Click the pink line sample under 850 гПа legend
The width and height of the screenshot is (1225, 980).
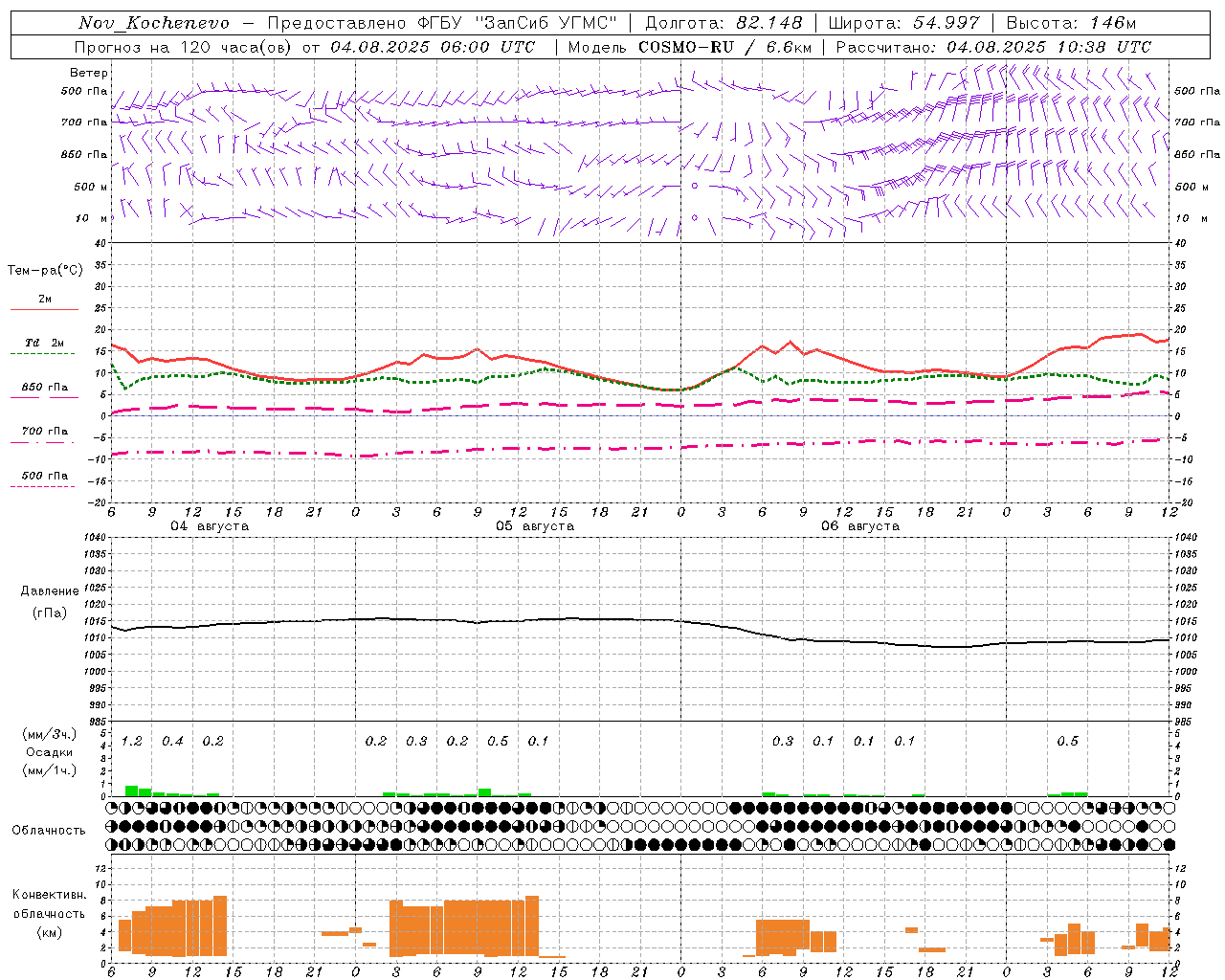[43, 398]
